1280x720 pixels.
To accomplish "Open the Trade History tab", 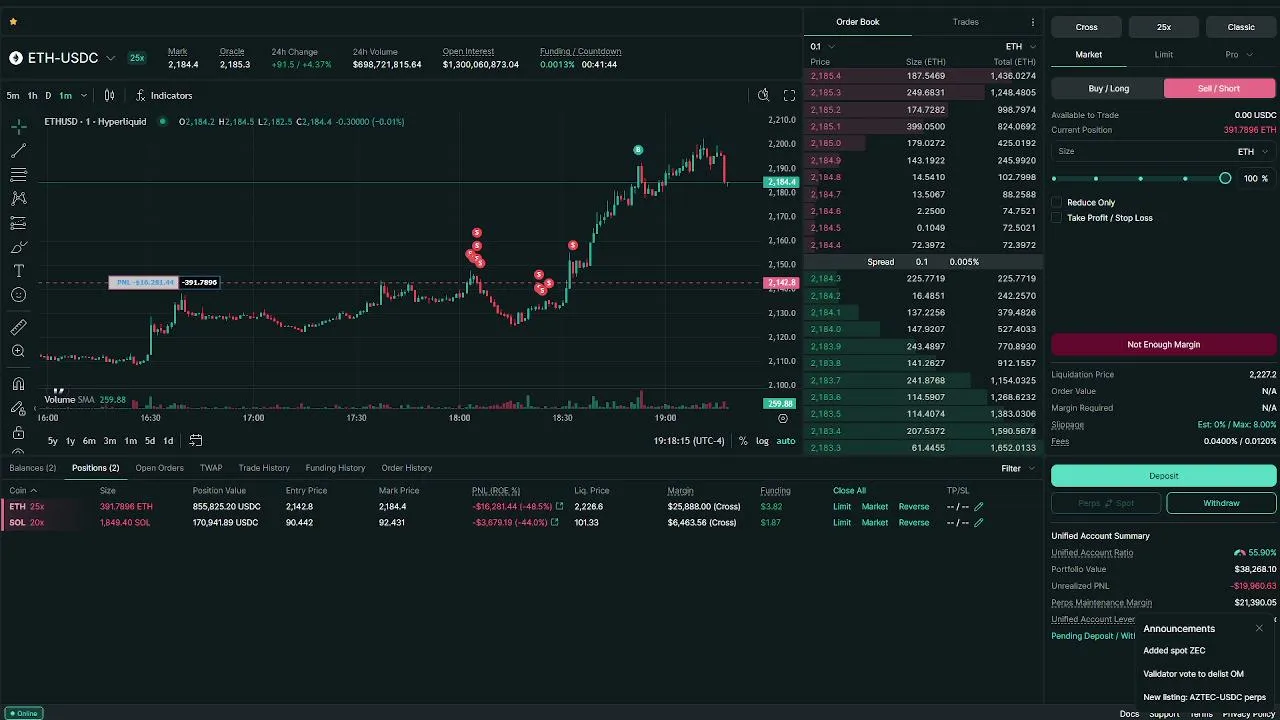I will click(264, 468).
